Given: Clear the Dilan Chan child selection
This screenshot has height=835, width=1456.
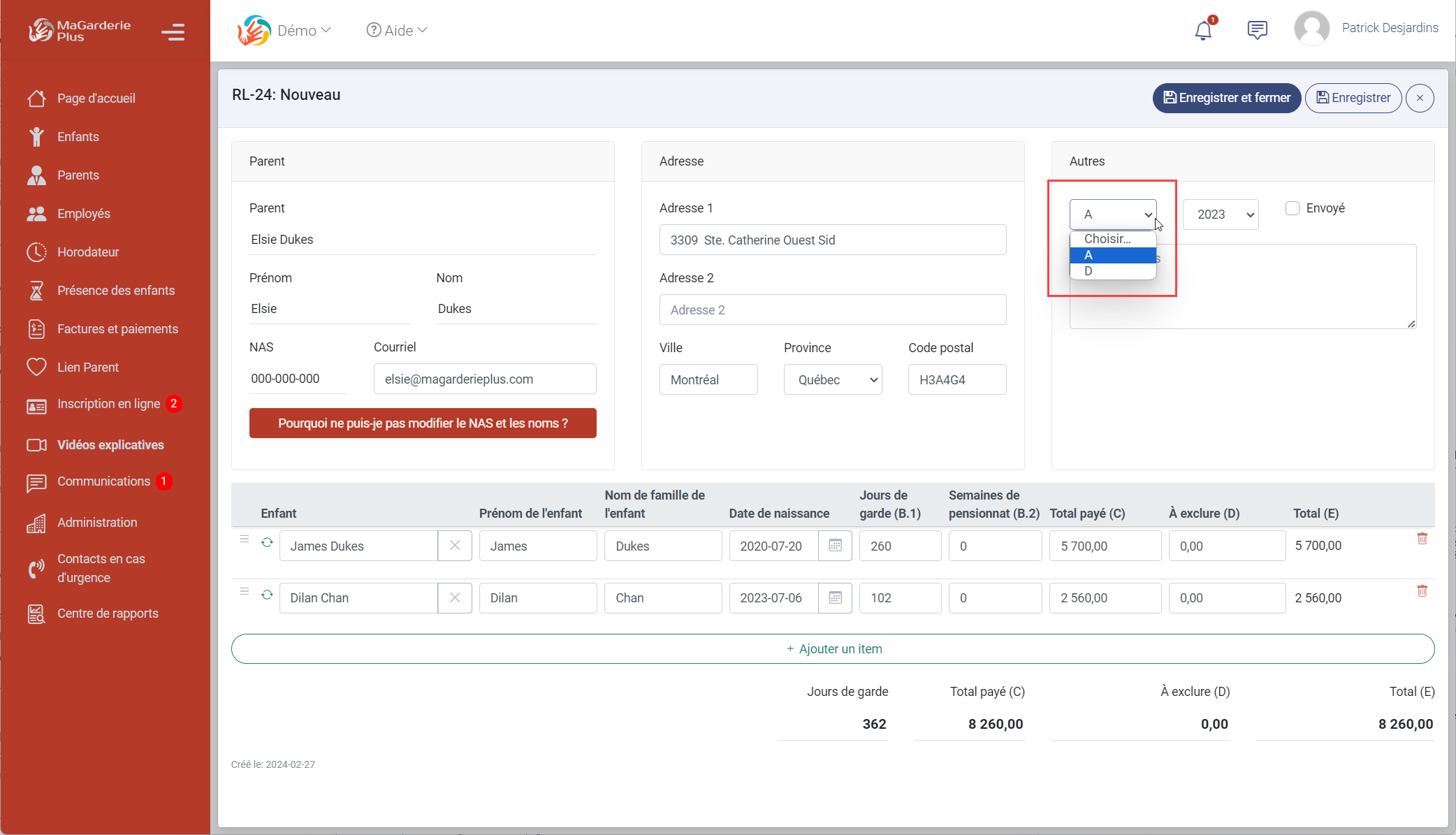Looking at the screenshot, I should (x=455, y=597).
